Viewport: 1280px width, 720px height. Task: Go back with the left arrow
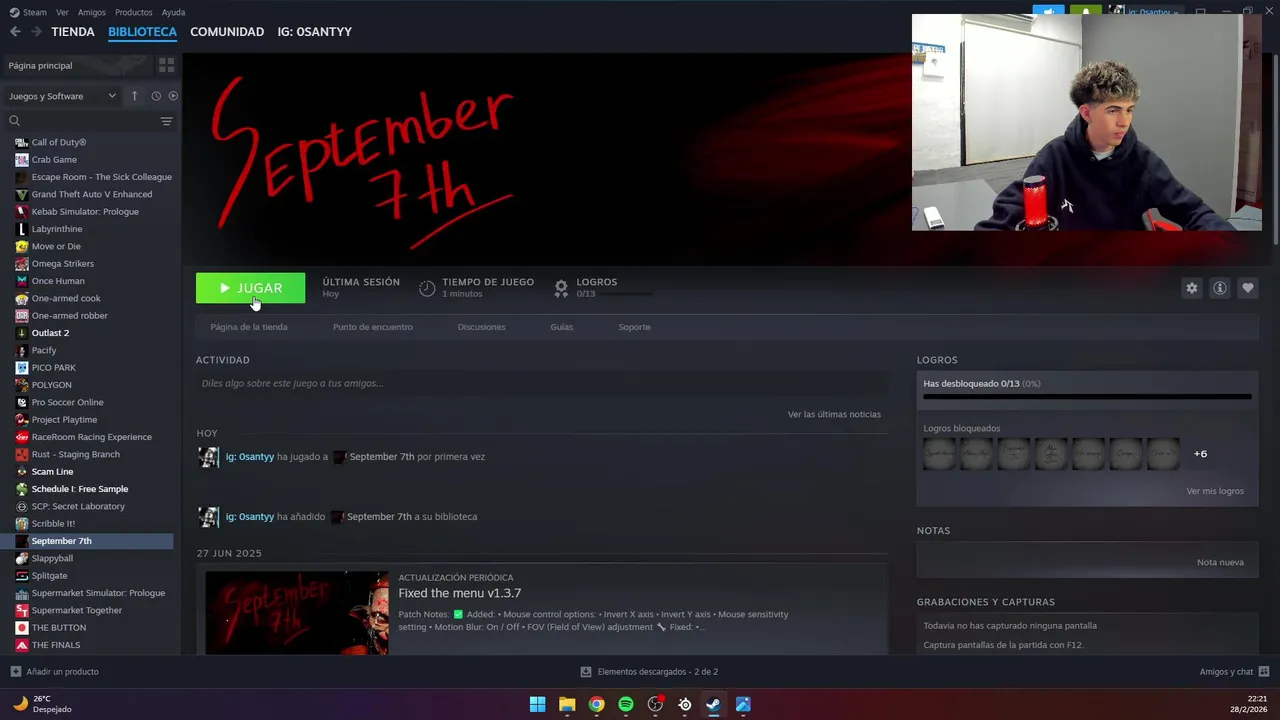(x=15, y=32)
